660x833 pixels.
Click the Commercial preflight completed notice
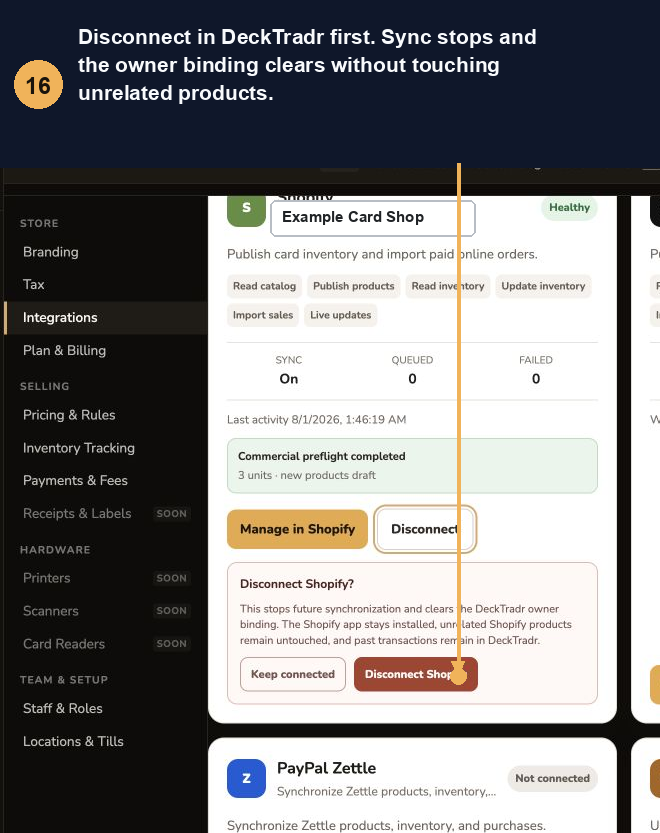[412, 466]
